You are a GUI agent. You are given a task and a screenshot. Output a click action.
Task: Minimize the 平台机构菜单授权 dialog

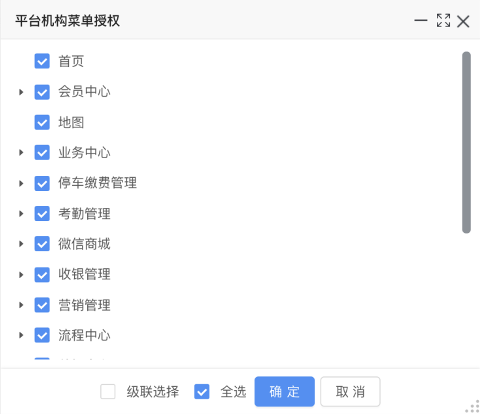tap(421, 21)
